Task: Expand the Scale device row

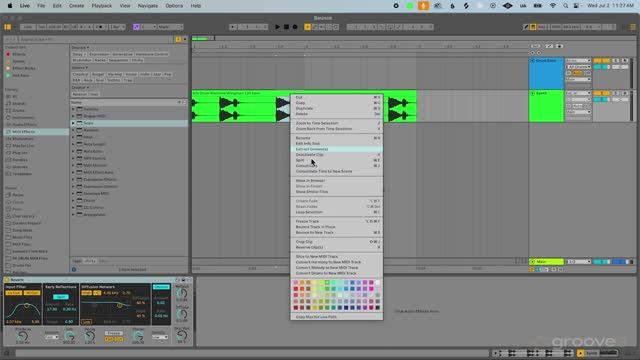Action: pos(73,123)
